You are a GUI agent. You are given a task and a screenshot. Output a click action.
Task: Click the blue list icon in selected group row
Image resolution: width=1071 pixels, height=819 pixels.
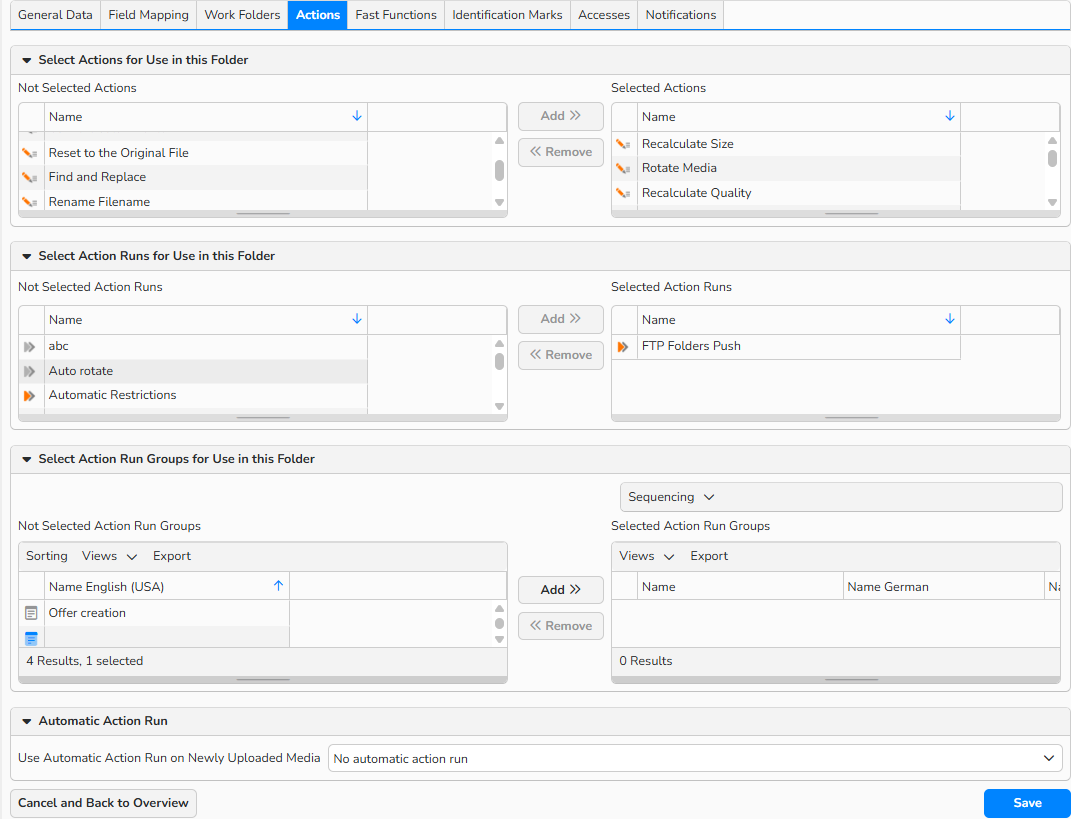[x=31, y=639]
